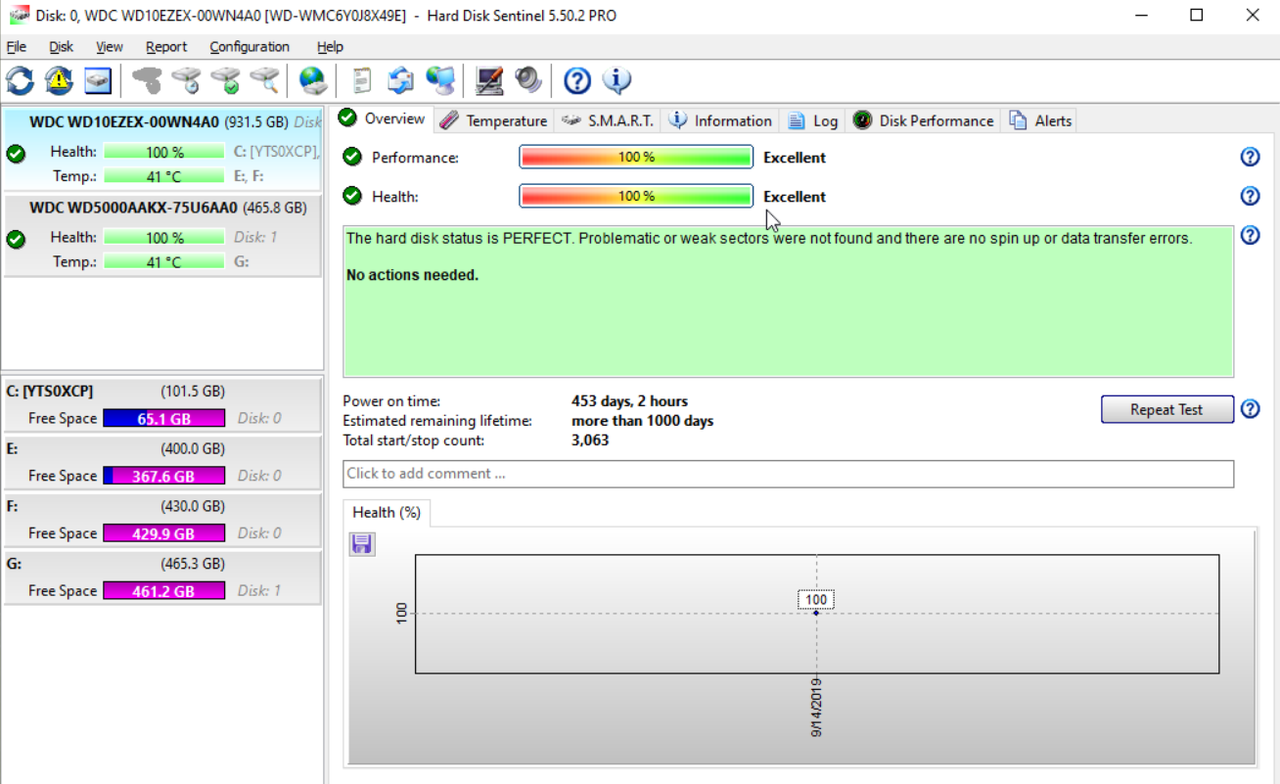Open the Configuration menu
This screenshot has height=784, width=1280.
(249, 47)
